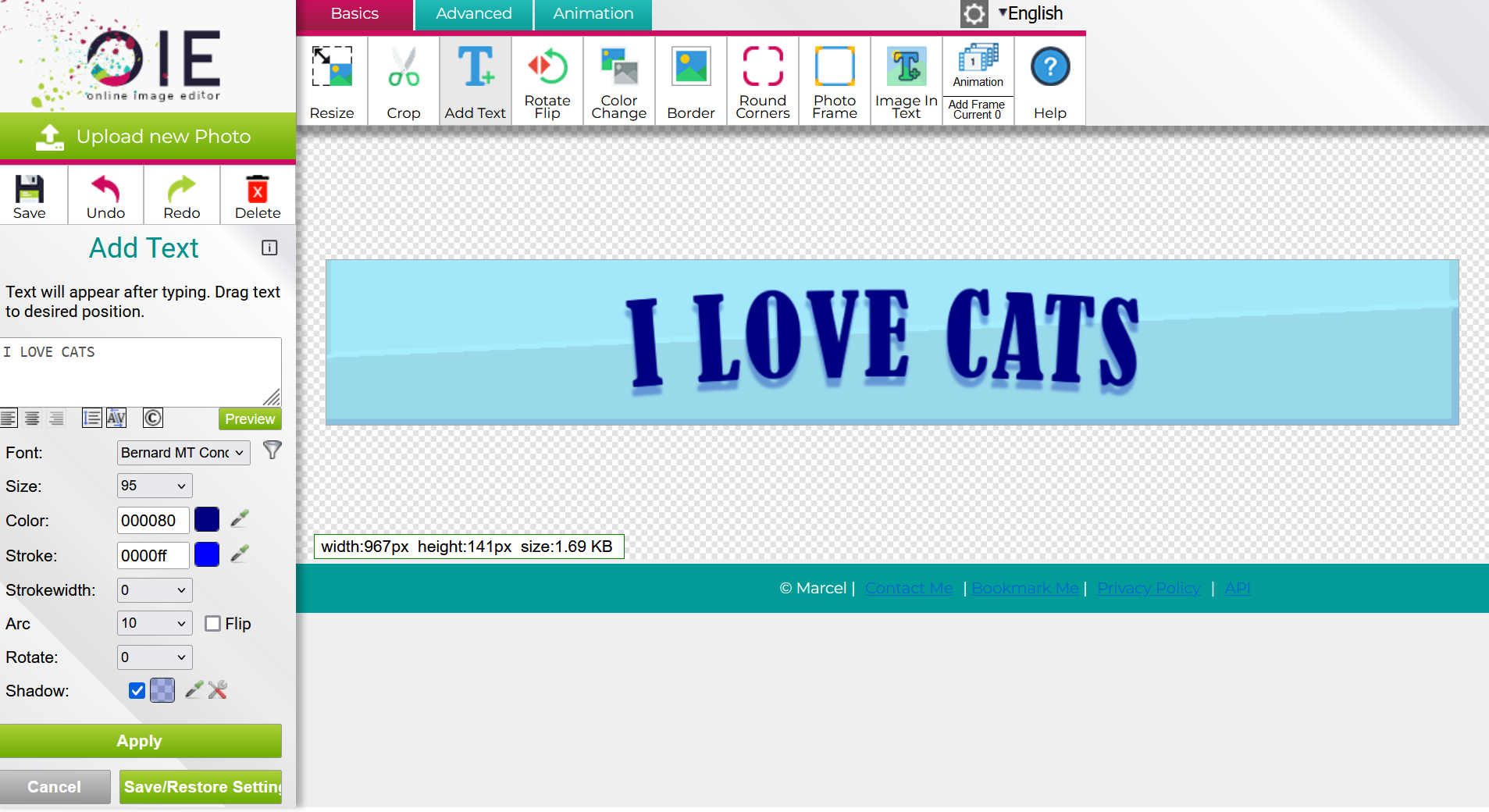Click the Delete icon
This screenshot has height=812, width=1489.
pos(257,196)
